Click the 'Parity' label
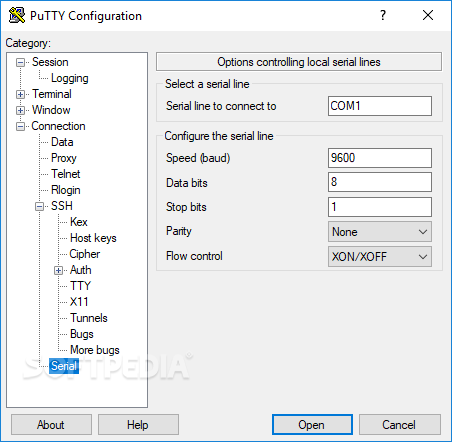This screenshot has height=442, width=452. tap(179, 231)
